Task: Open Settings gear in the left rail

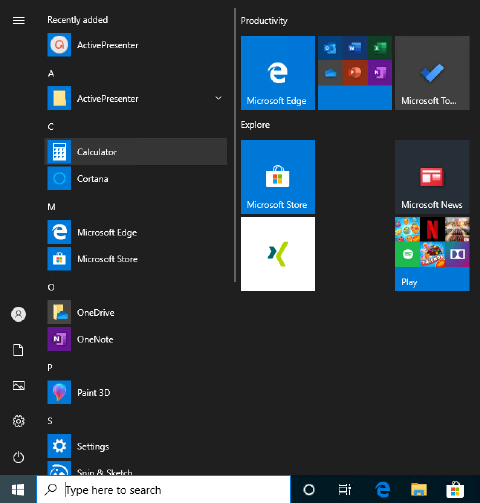Action: pyautogui.click(x=19, y=421)
